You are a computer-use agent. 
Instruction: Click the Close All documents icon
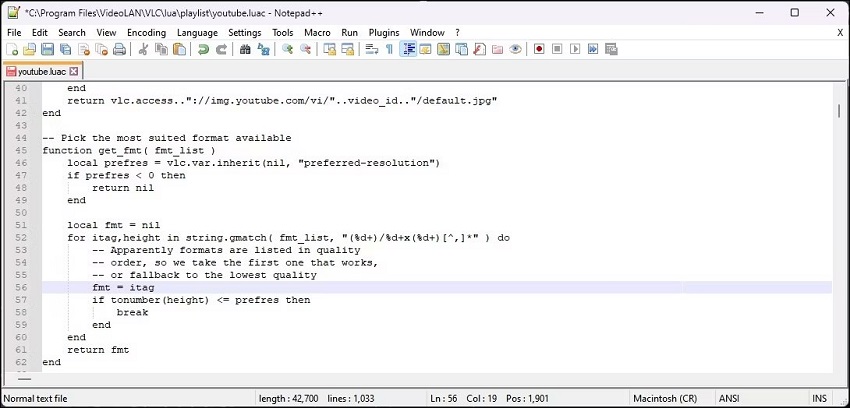pos(101,49)
